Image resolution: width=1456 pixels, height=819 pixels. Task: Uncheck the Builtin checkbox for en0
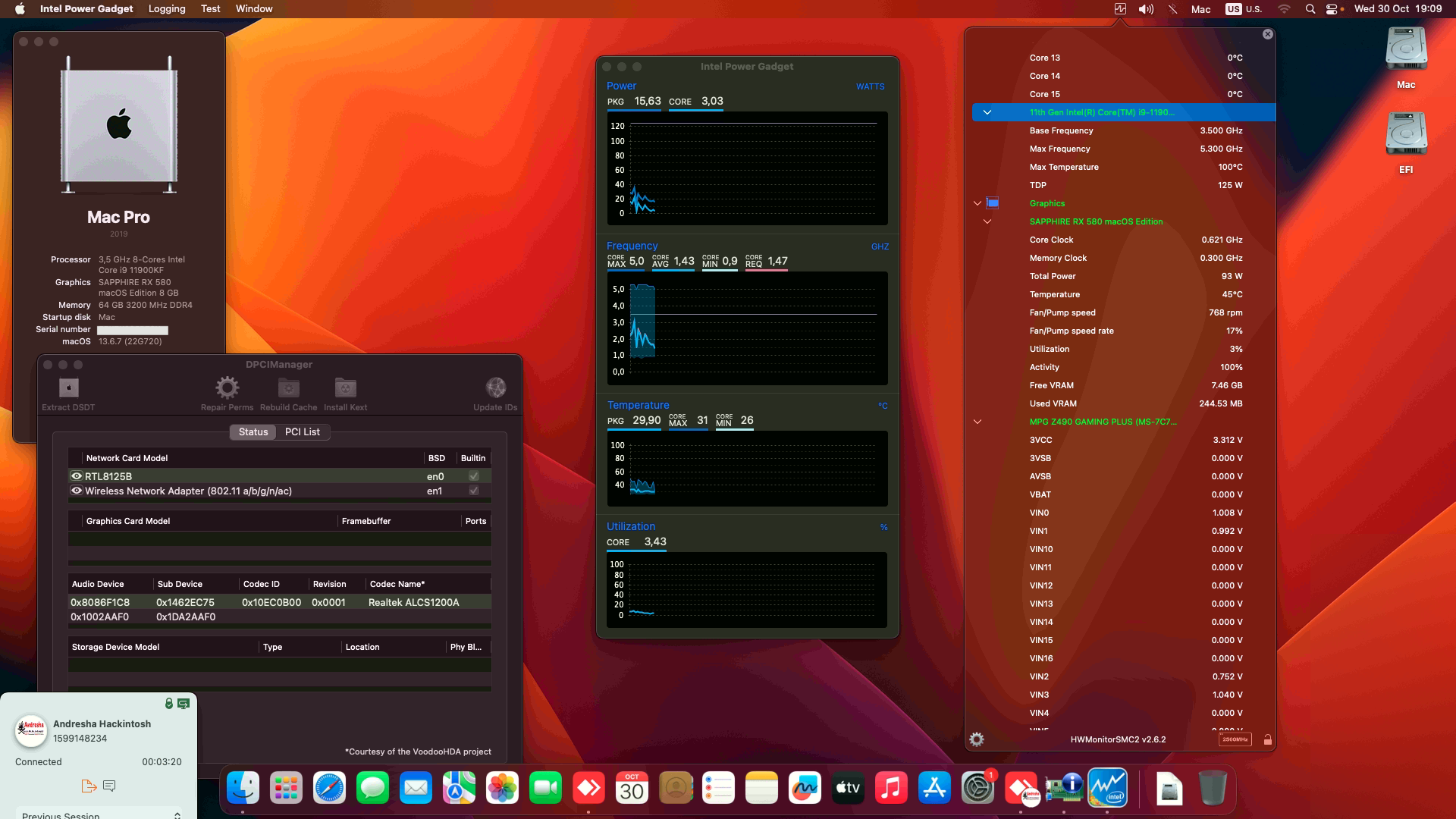pos(474,476)
